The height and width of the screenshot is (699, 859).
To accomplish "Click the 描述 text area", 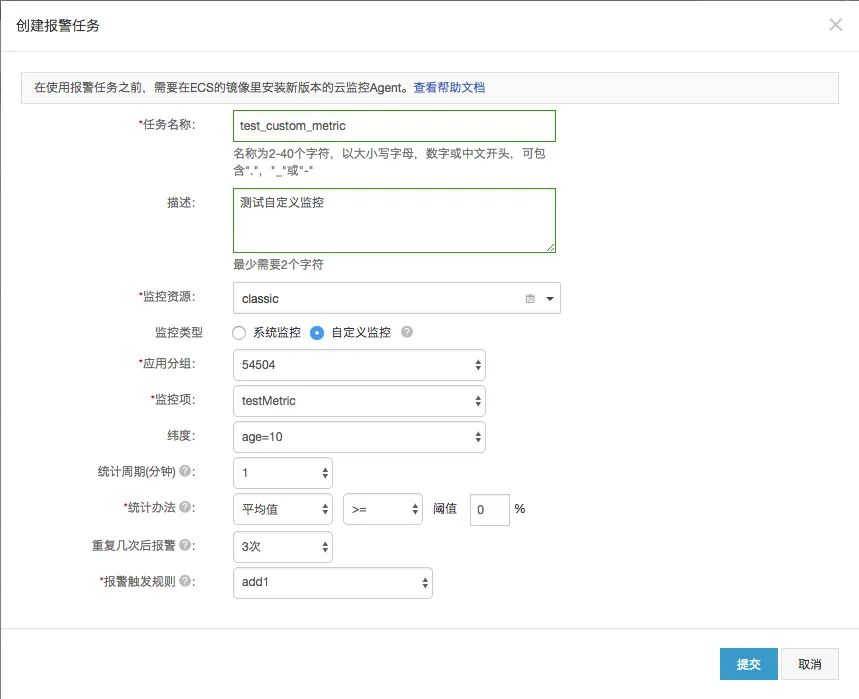I will click(394, 220).
